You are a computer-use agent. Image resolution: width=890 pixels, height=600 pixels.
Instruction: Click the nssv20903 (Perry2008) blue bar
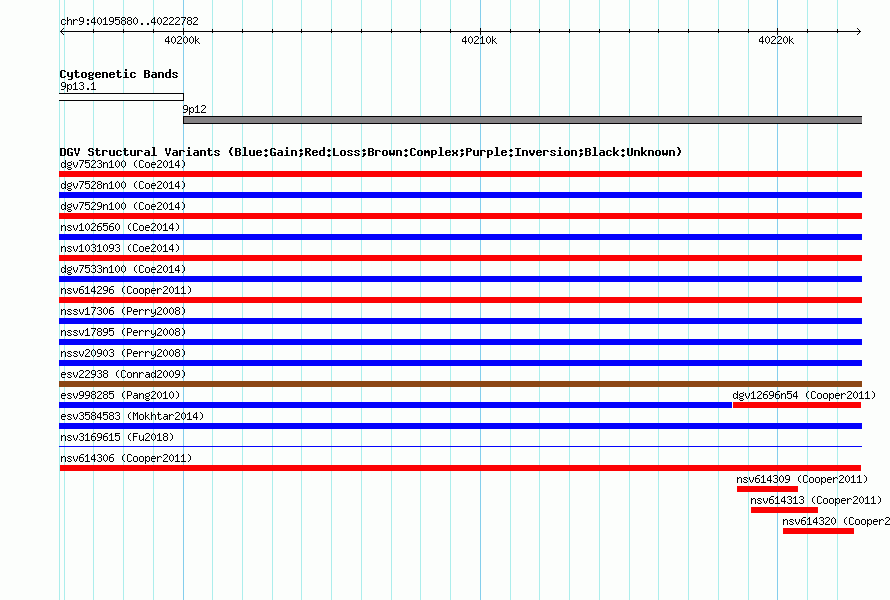[460, 363]
